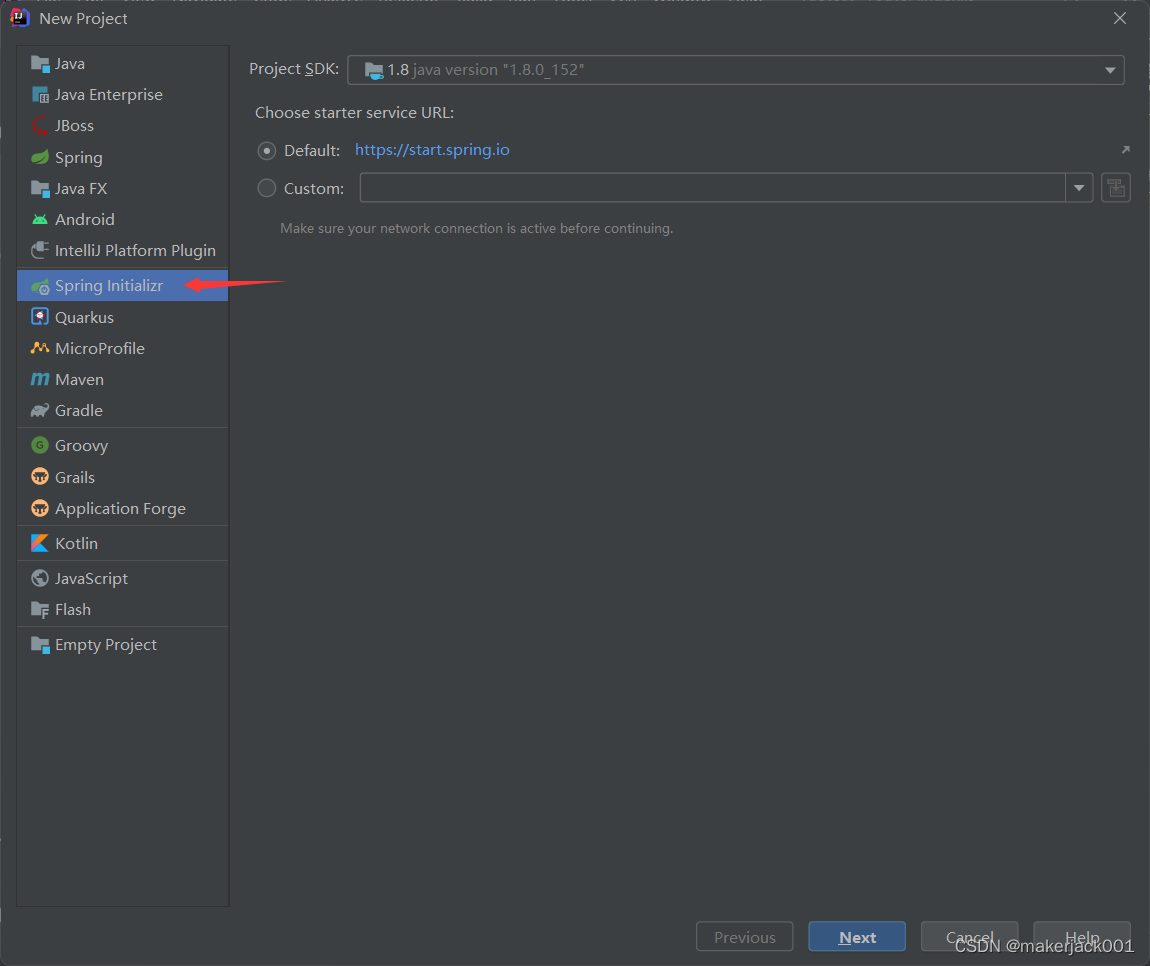This screenshot has height=966, width=1150.
Task: Click the MicroProfile icon
Action: (40, 348)
